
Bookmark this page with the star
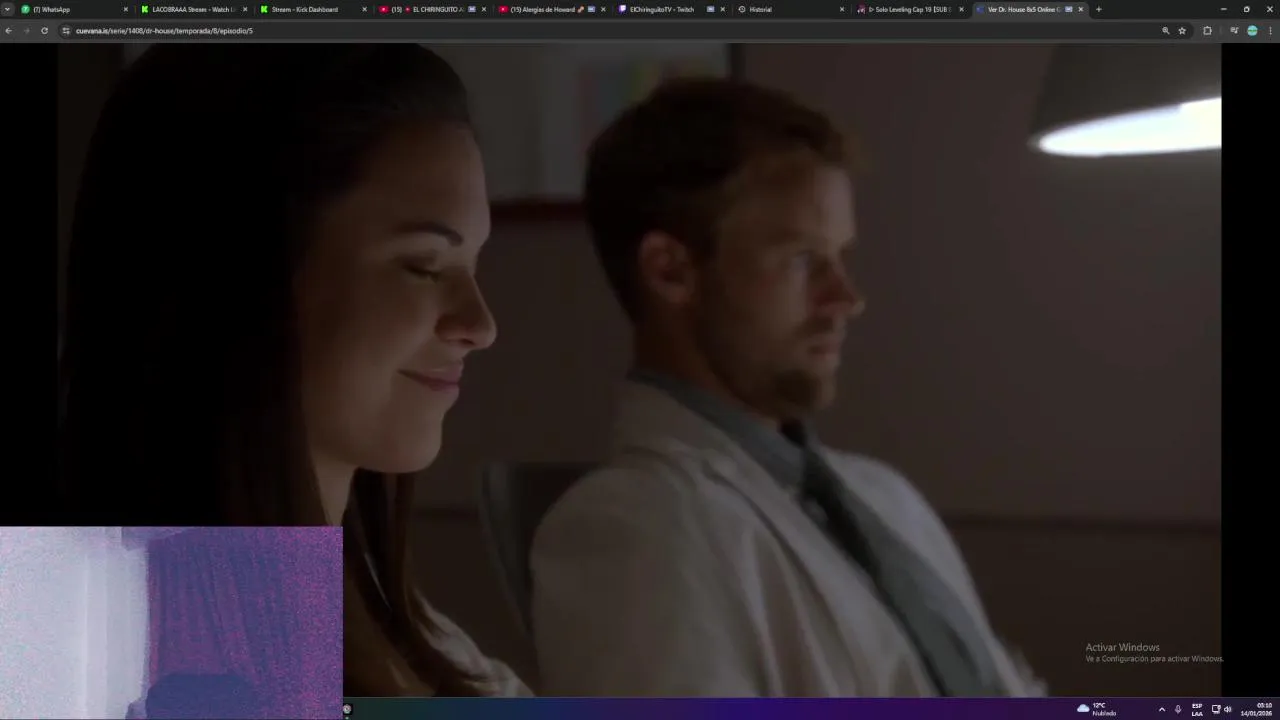click(1182, 30)
